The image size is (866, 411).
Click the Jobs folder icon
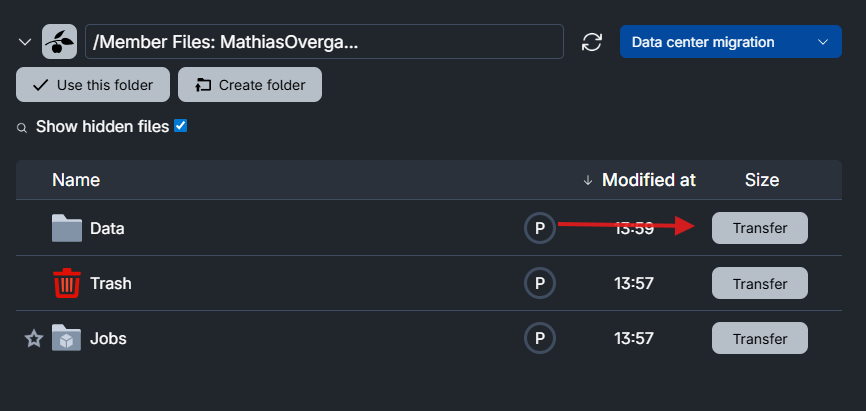(x=66, y=339)
